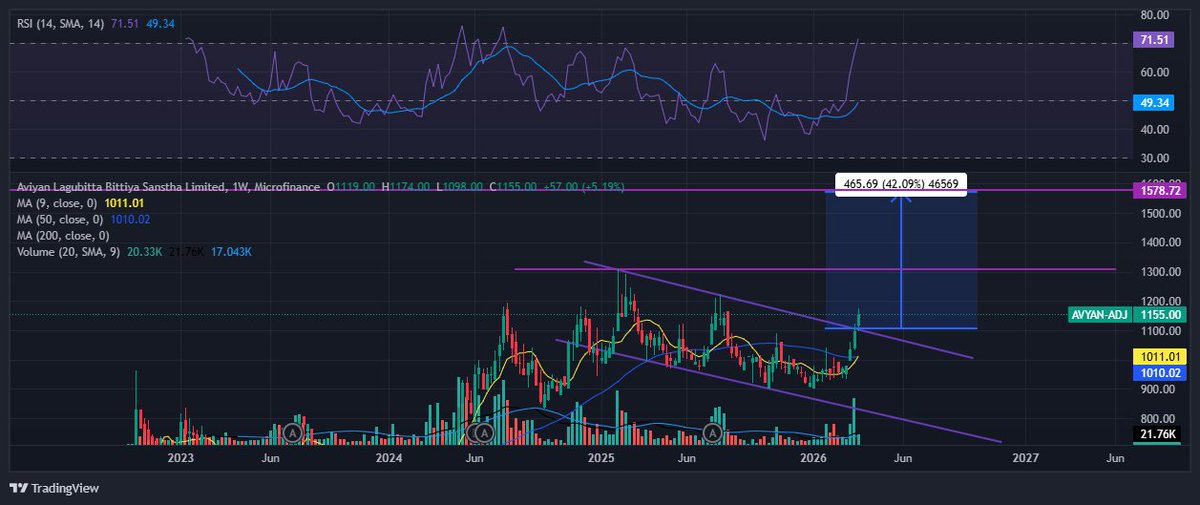The image size is (1200, 505).
Task: Click the Jun label between 2026 and 2027
Action: [x=903, y=457]
